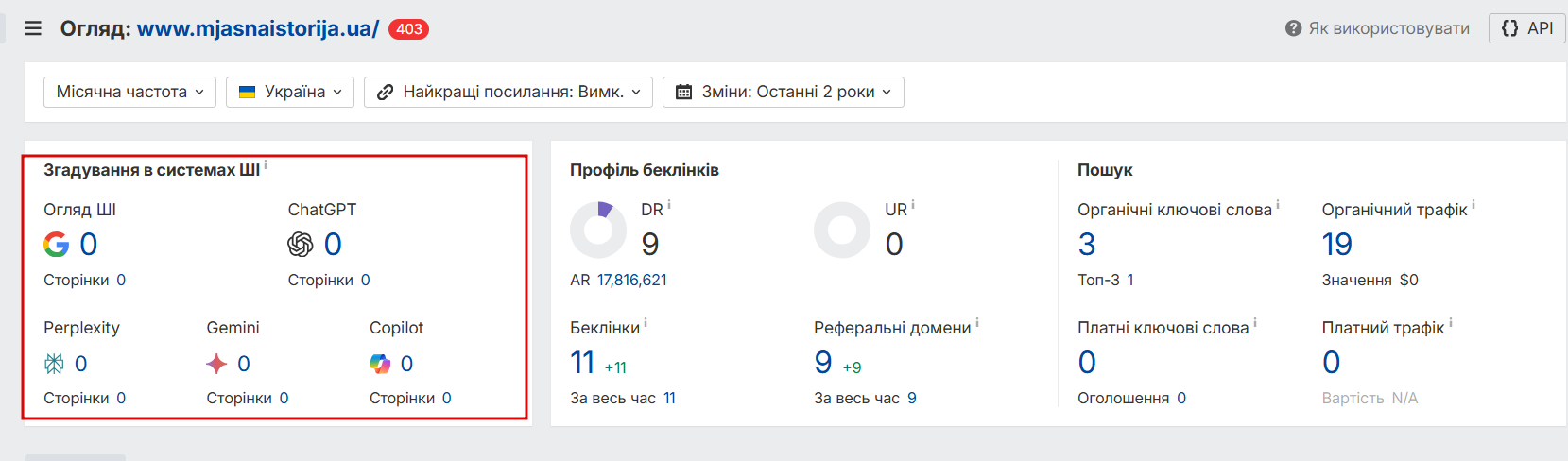Open the Реферальні домени value 9
Screen dimensions: 1568x461
[823, 363]
